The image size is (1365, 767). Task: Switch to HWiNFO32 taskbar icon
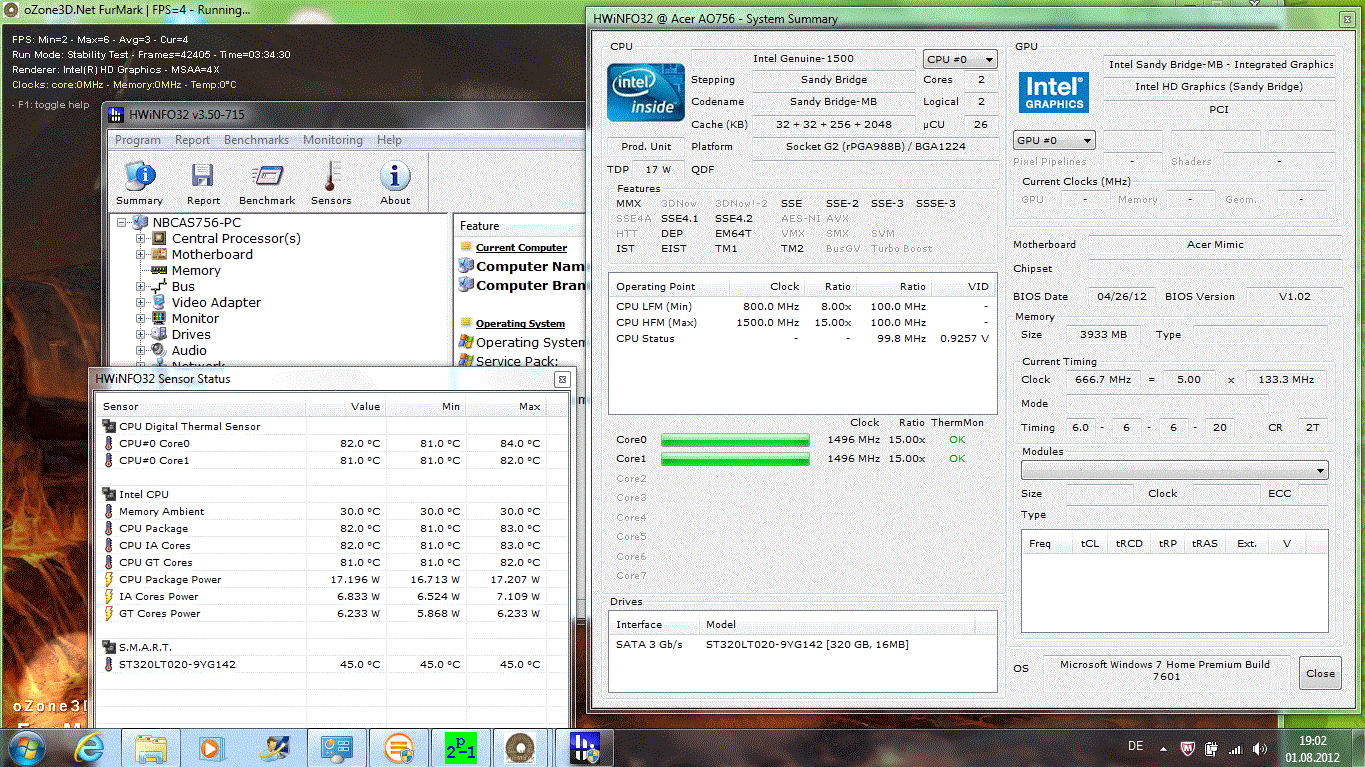click(x=582, y=747)
